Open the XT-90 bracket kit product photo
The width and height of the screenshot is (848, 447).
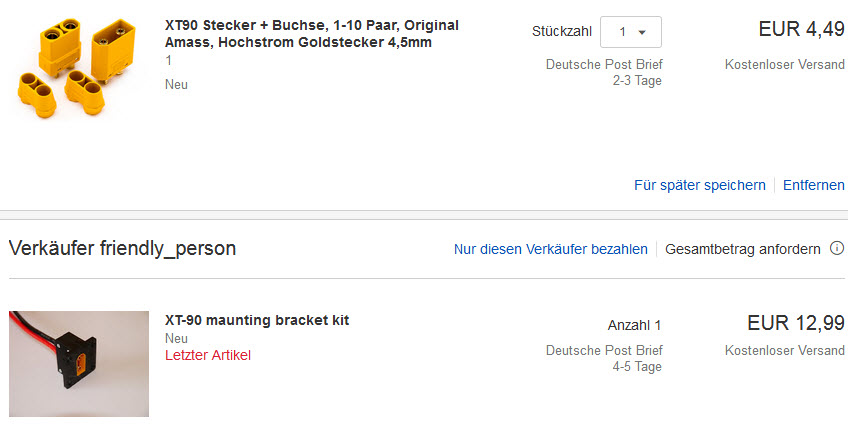click(x=79, y=363)
